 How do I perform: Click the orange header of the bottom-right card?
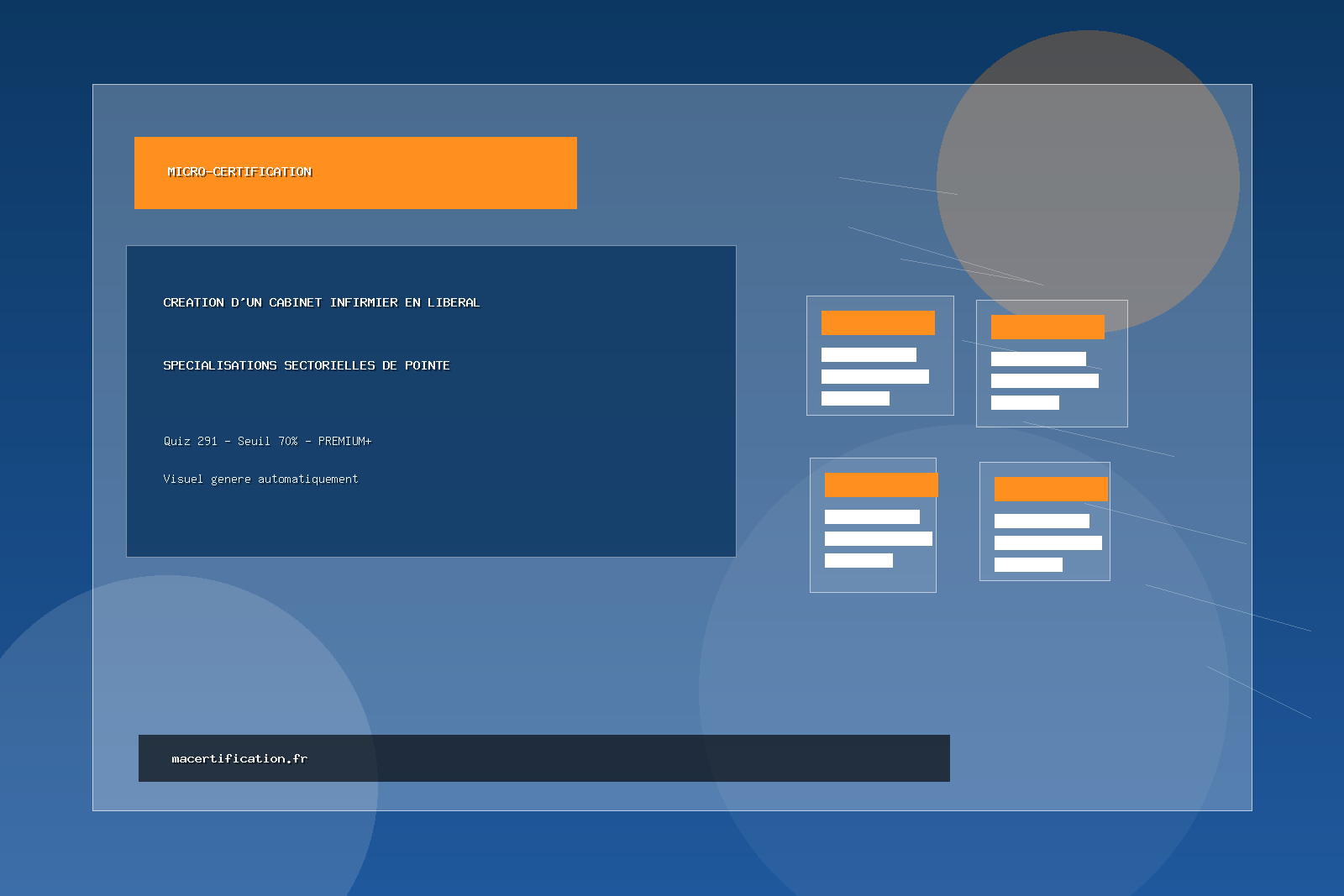coord(1051,489)
